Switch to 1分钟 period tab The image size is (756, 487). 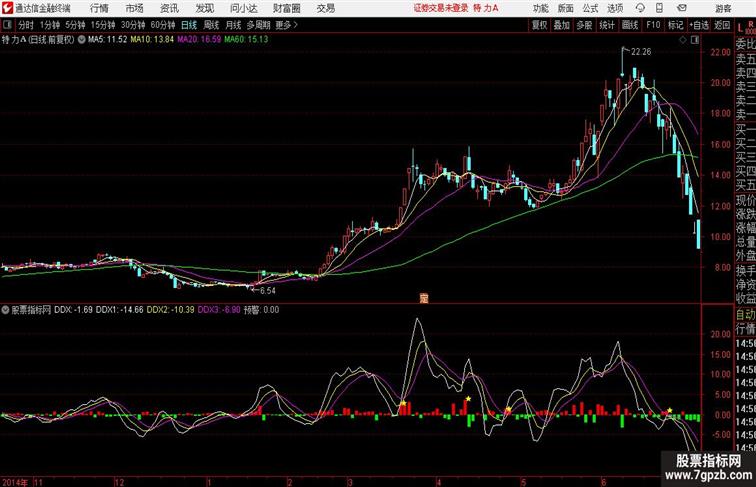[x=50, y=25]
